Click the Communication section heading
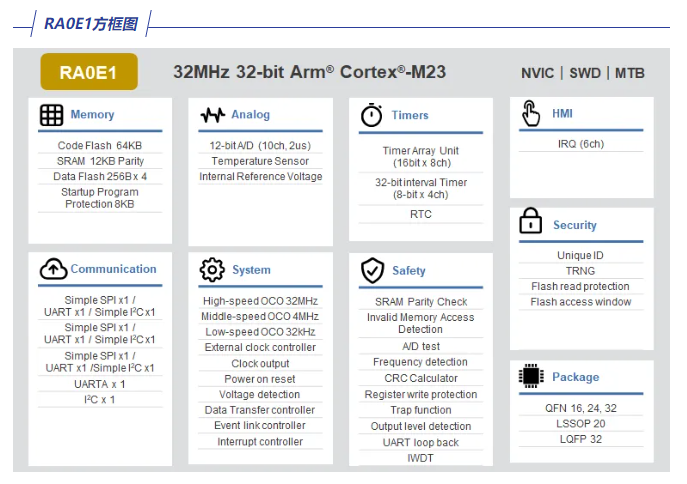Image resolution: width=687 pixels, height=484 pixels. coord(113,268)
